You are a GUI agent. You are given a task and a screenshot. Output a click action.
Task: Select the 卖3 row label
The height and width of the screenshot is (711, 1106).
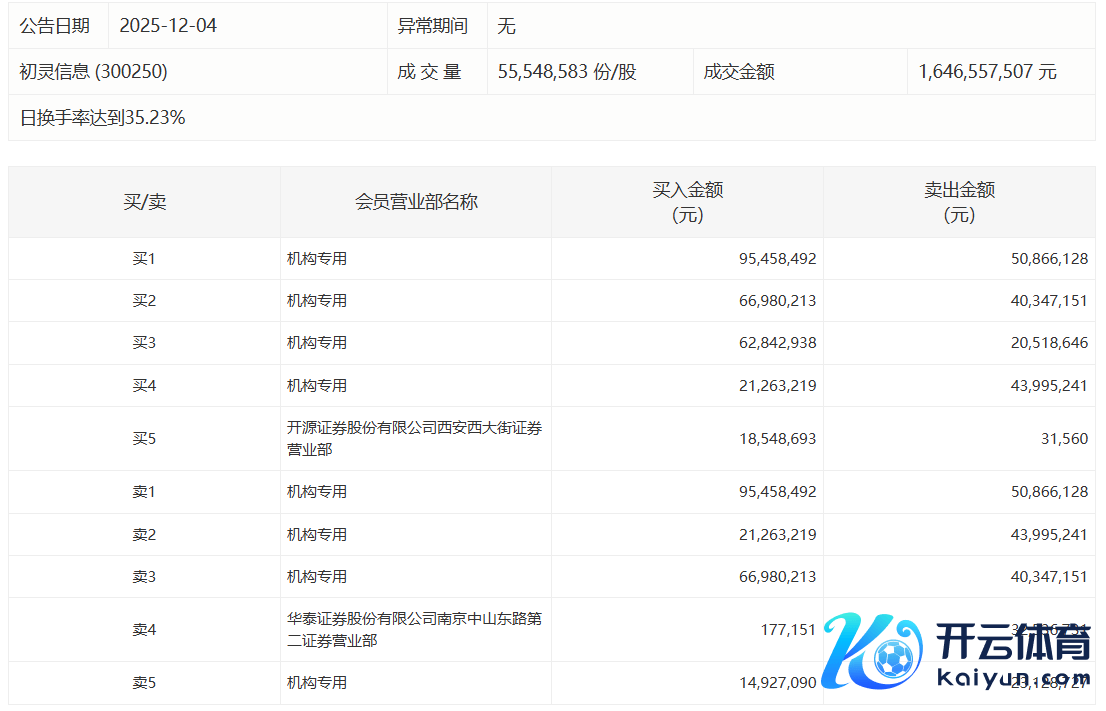(x=144, y=577)
